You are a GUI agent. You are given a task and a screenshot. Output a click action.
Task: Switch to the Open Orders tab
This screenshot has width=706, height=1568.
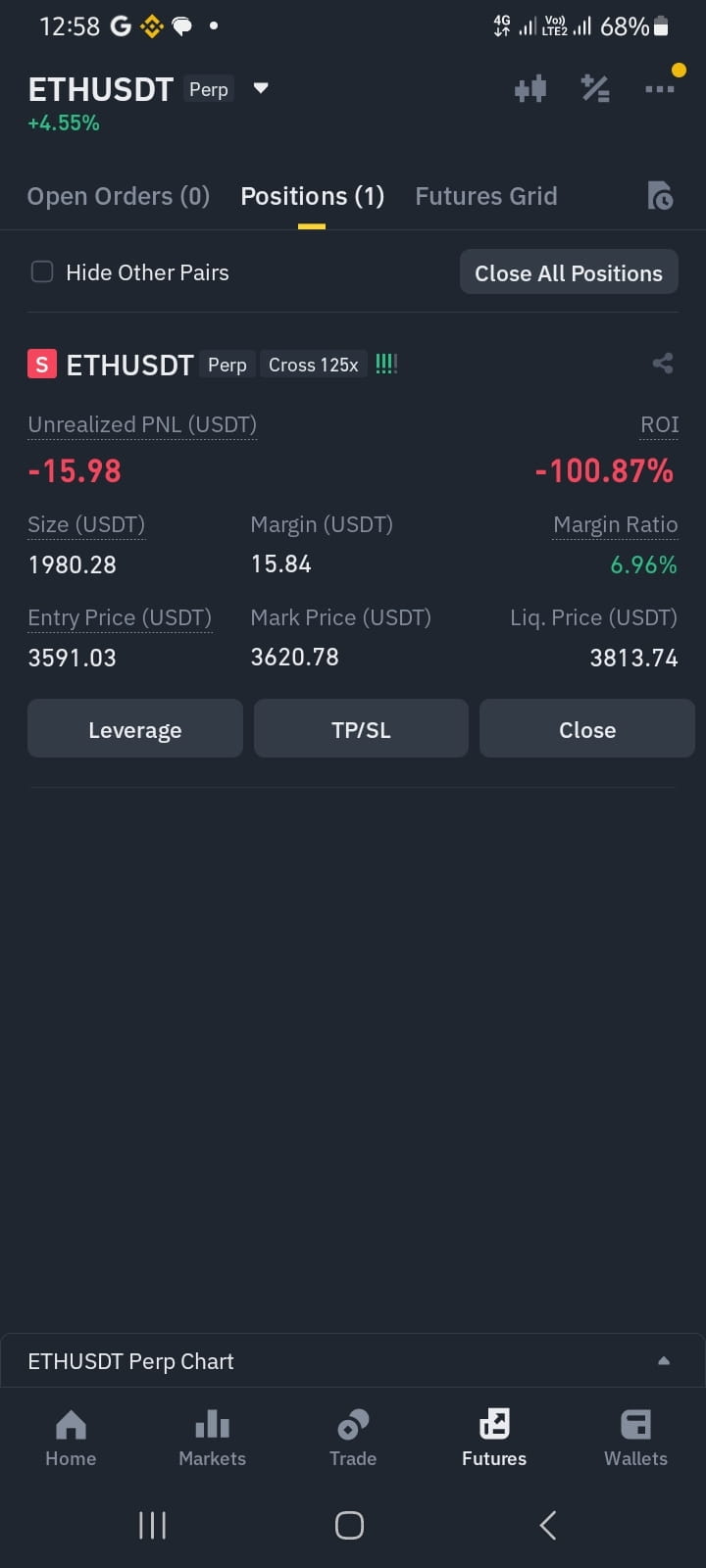click(119, 196)
